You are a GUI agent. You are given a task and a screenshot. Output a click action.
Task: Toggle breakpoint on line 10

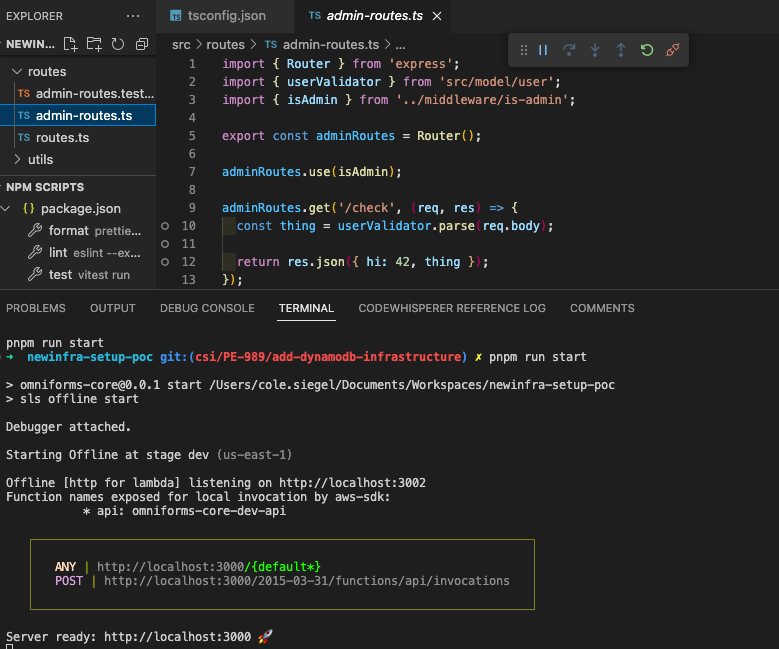coord(165,226)
